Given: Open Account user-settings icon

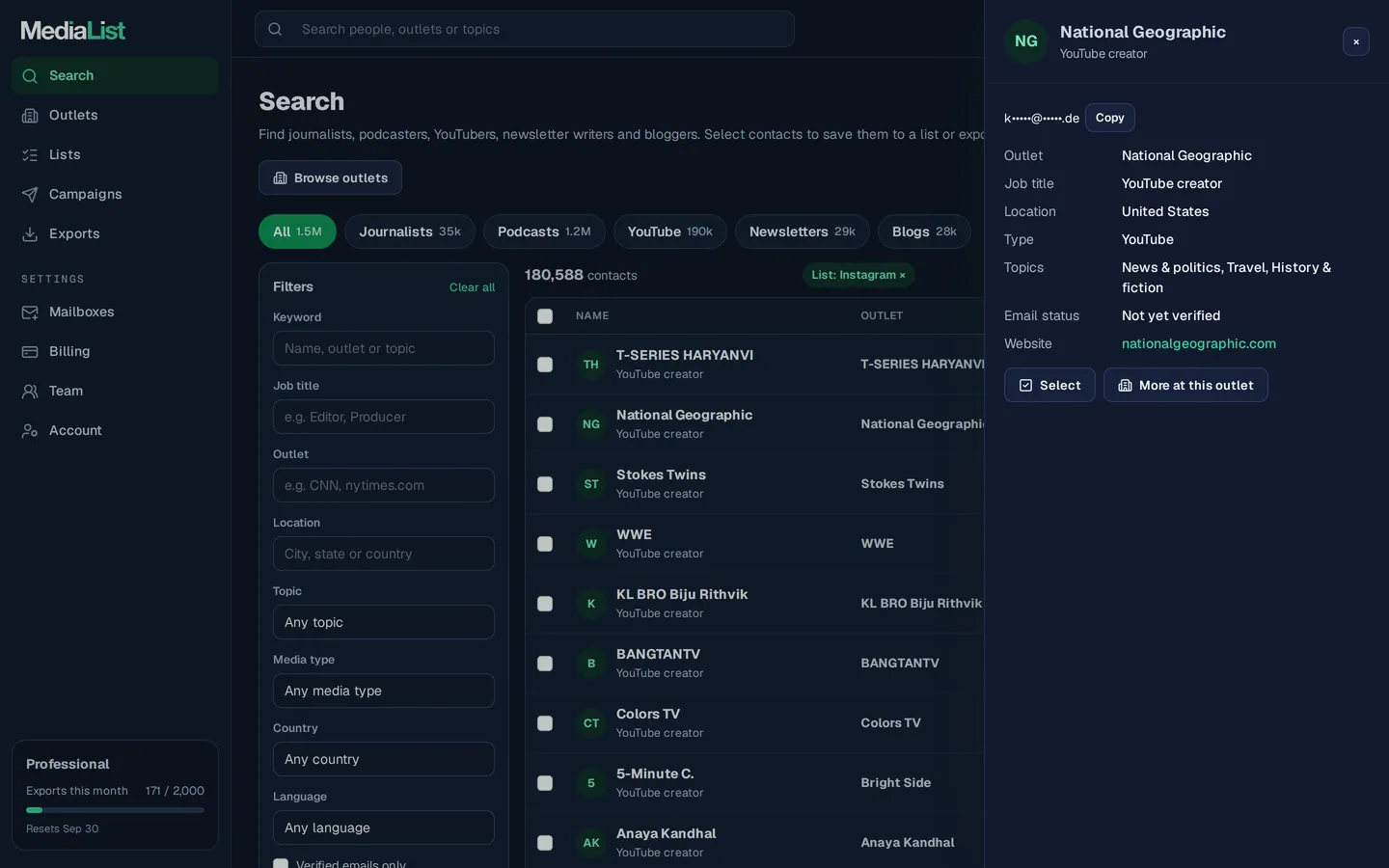Looking at the screenshot, I should click(30, 431).
